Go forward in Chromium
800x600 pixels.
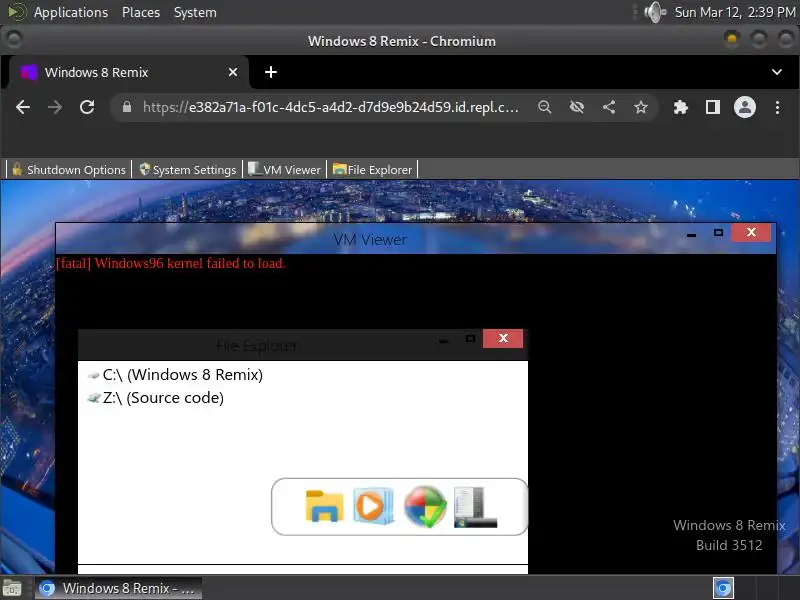pos(55,107)
